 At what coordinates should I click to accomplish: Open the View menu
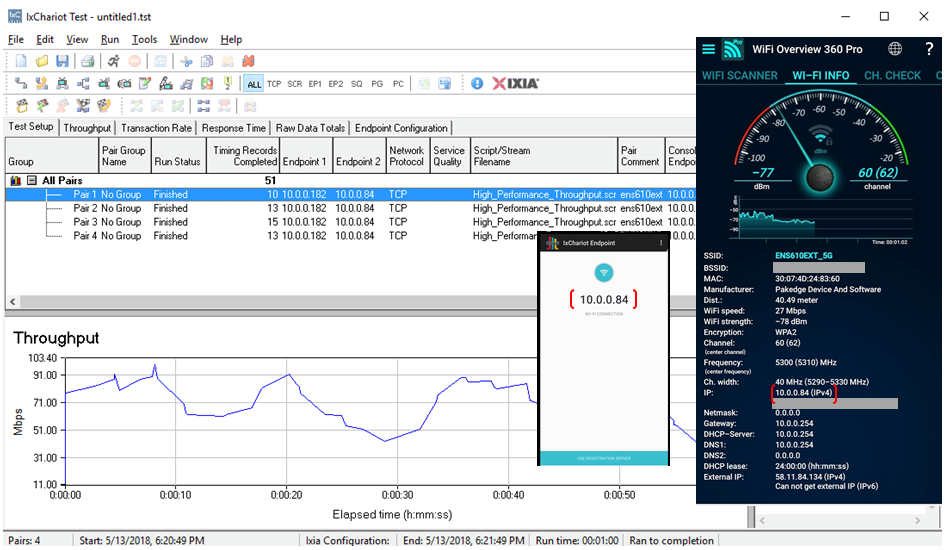77,39
